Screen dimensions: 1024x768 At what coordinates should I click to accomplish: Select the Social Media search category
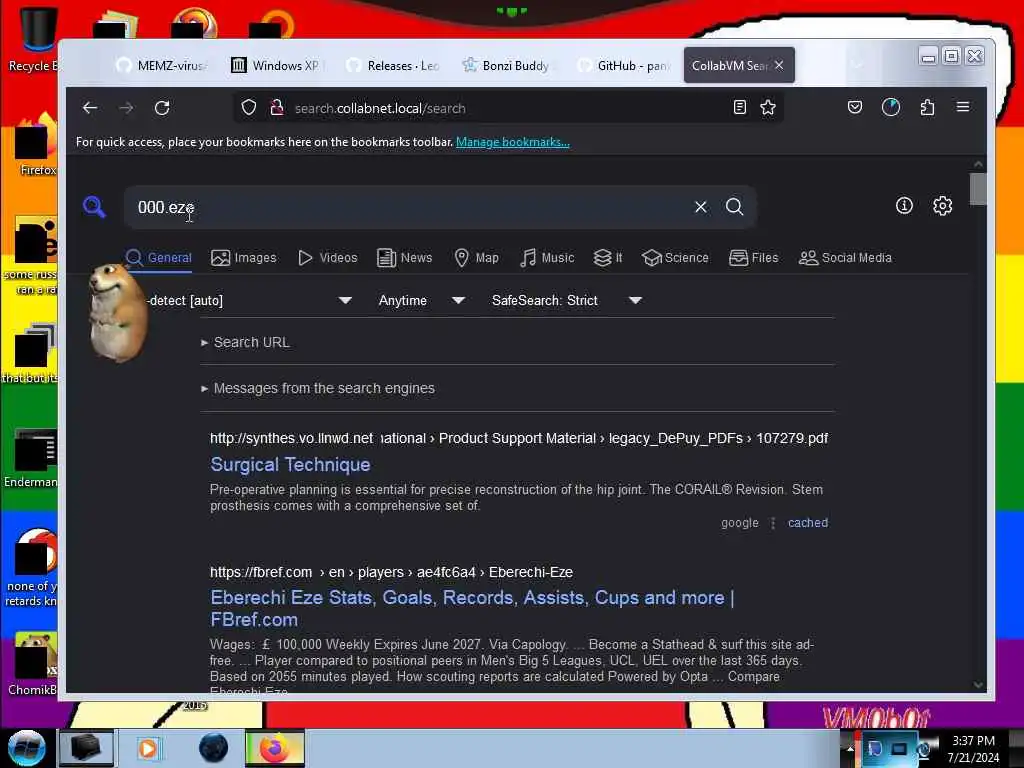[x=845, y=258]
